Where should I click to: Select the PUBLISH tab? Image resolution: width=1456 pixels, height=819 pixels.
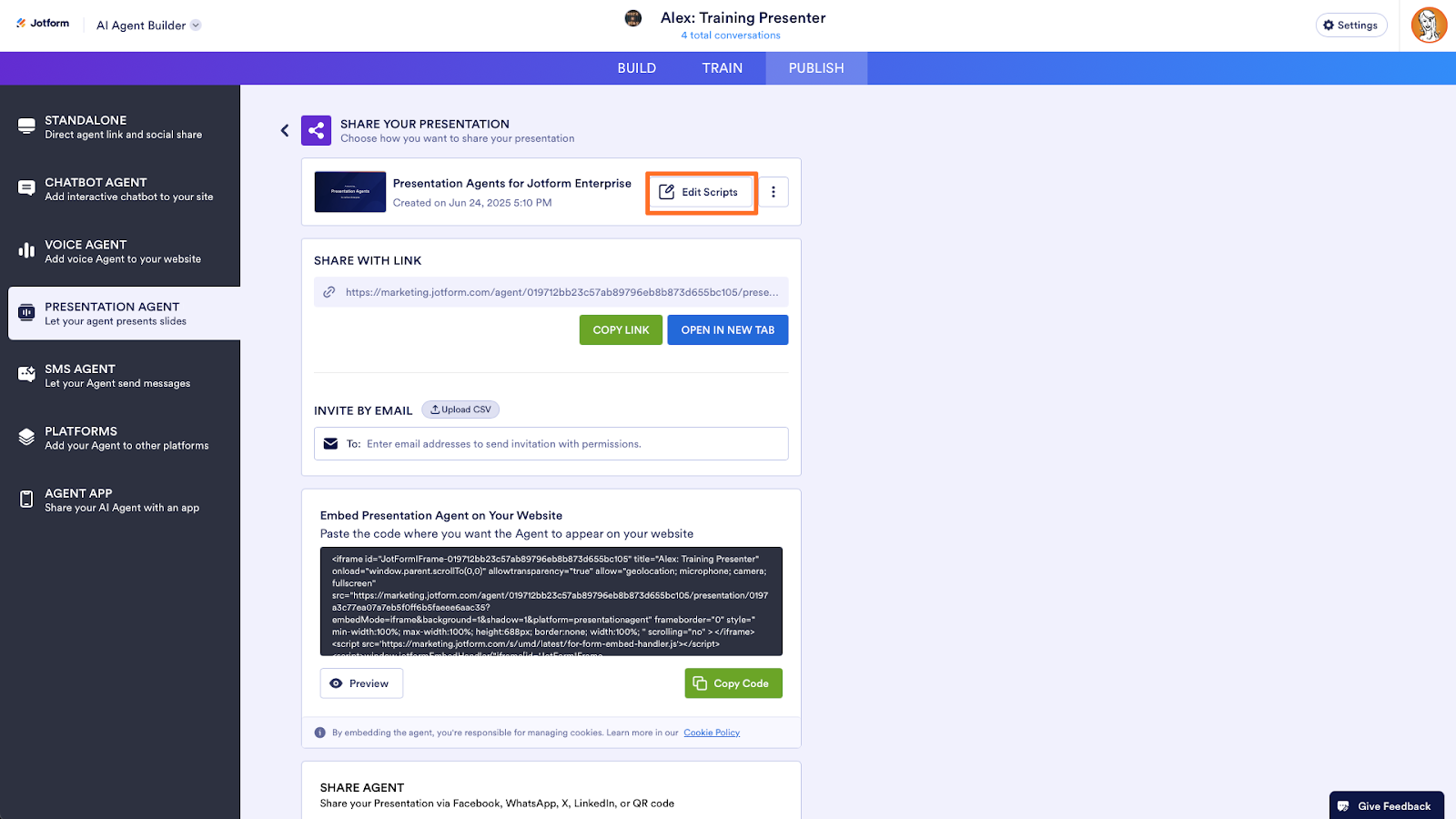(816, 68)
